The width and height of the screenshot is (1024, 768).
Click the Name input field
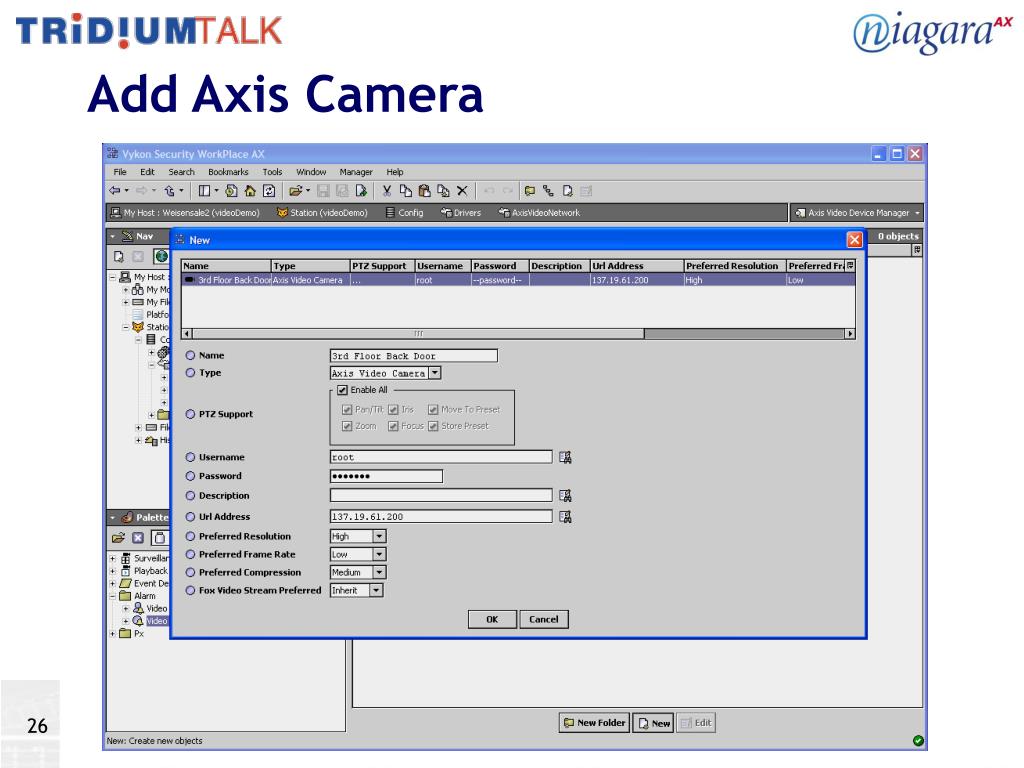[414, 356]
